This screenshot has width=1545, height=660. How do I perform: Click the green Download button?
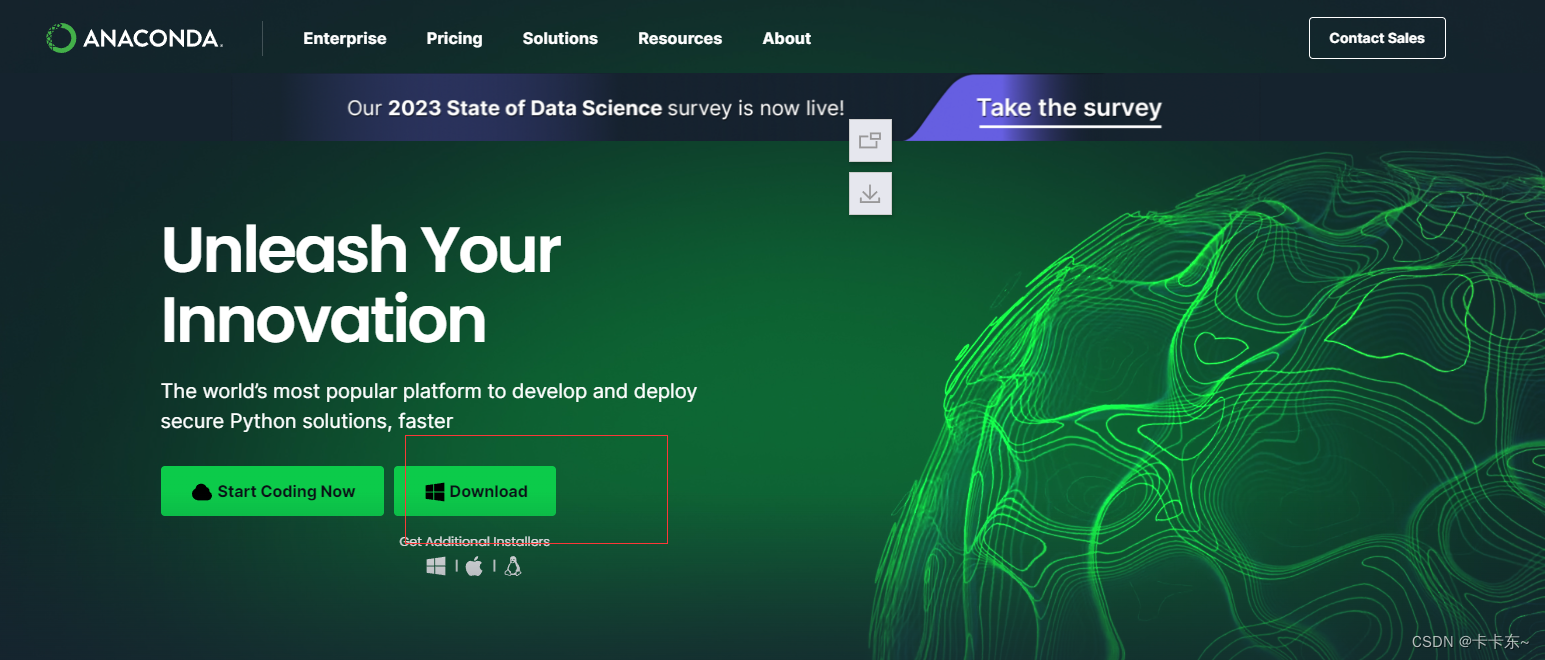coord(475,491)
